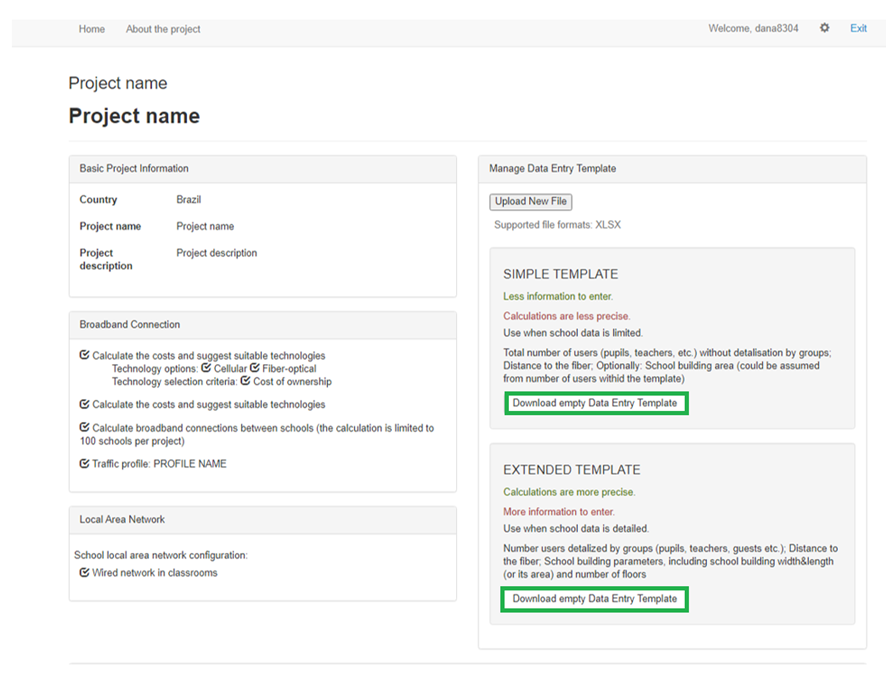Viewport: 886px width, 673px height.
Task: Click the bold Project name page title
Action: click(x=134, y=116)
